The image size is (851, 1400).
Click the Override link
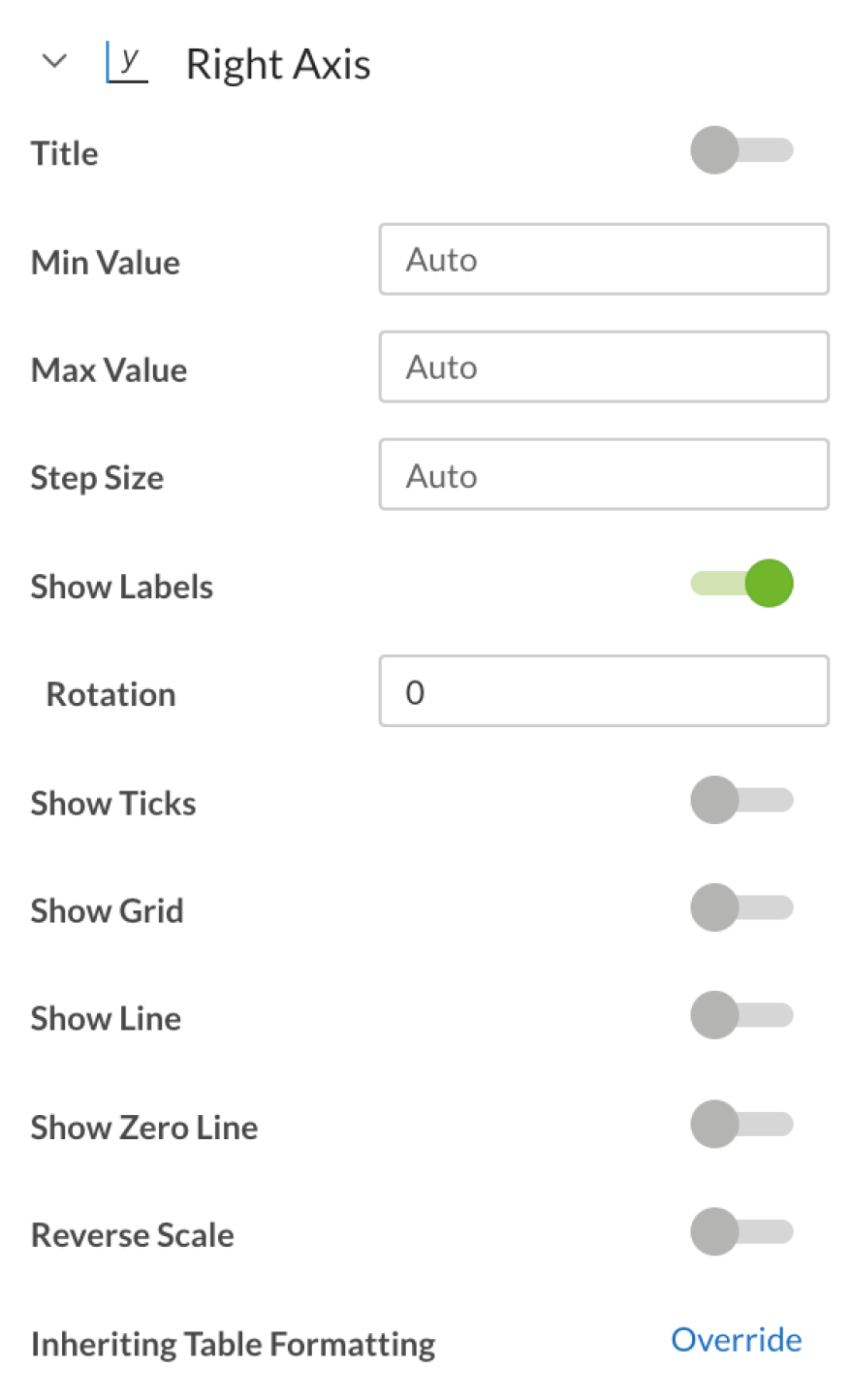[737, 1340]
